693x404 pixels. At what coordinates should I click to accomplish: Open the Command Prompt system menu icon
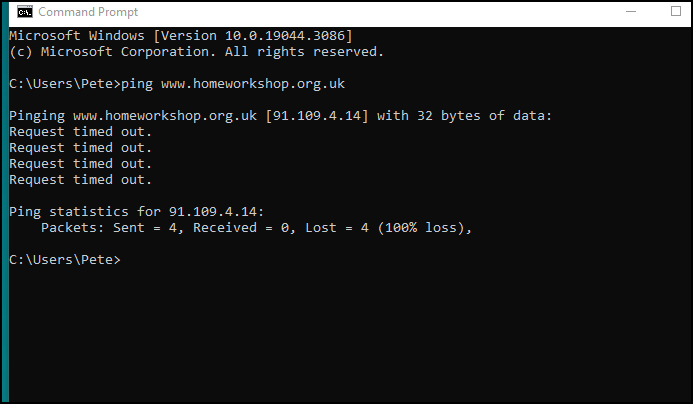click(25, 12)
